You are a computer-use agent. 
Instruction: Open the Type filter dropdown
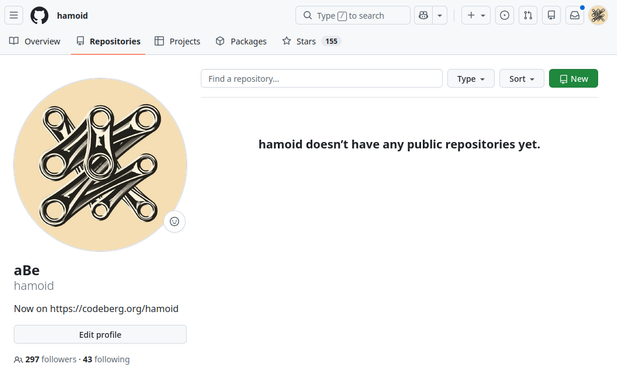pyautogui.click(x=471, y=79)
